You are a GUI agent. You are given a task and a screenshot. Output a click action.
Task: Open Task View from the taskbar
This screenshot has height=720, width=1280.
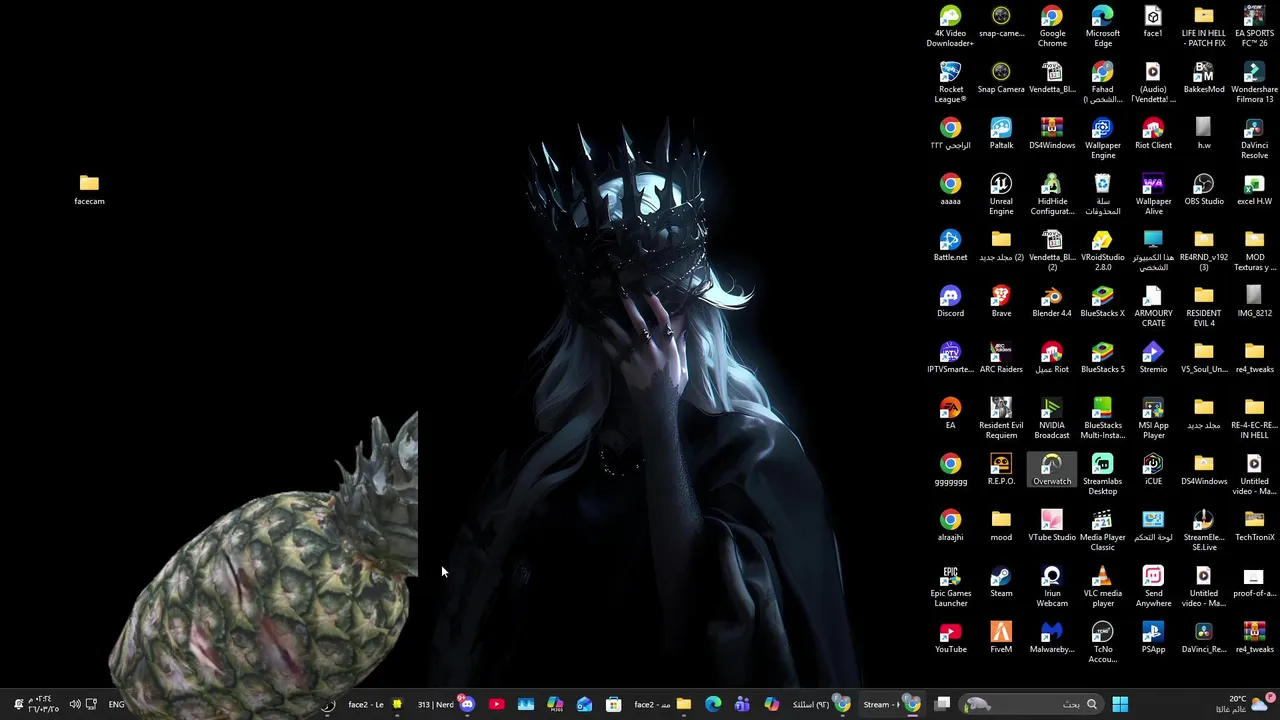[x=942, y=704]
